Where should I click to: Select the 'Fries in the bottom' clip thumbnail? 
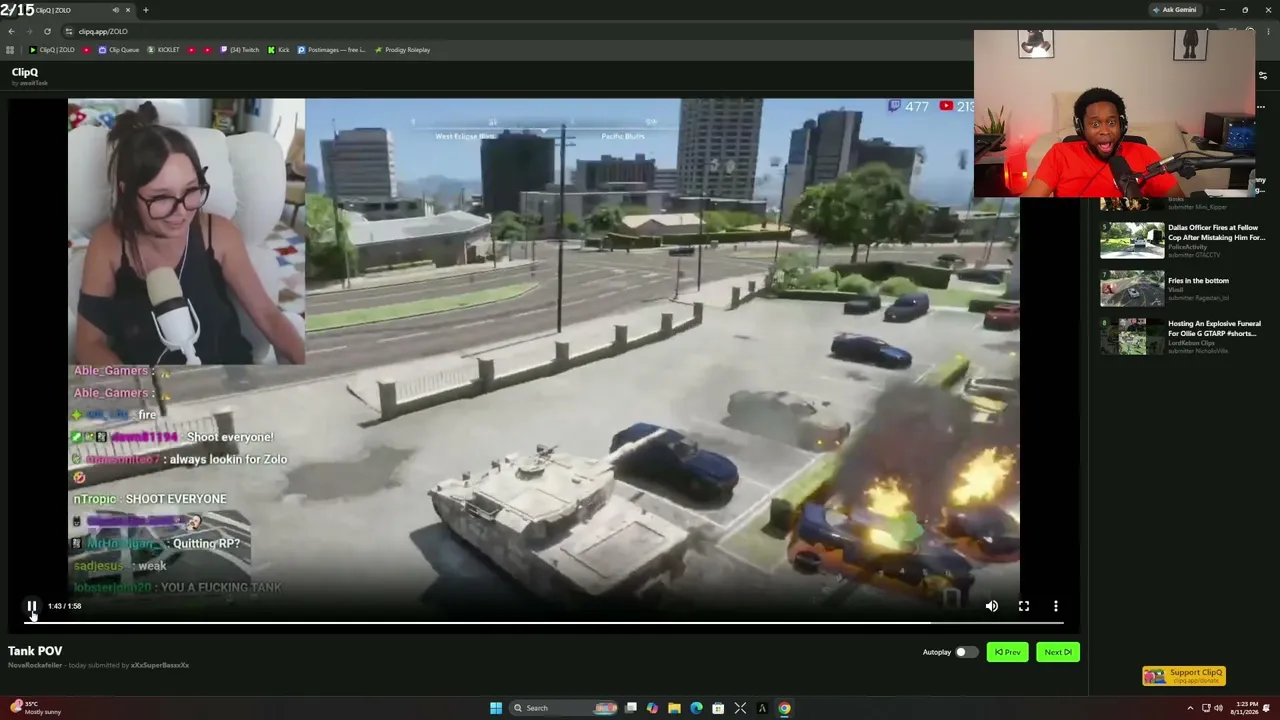pos(1132,289)
